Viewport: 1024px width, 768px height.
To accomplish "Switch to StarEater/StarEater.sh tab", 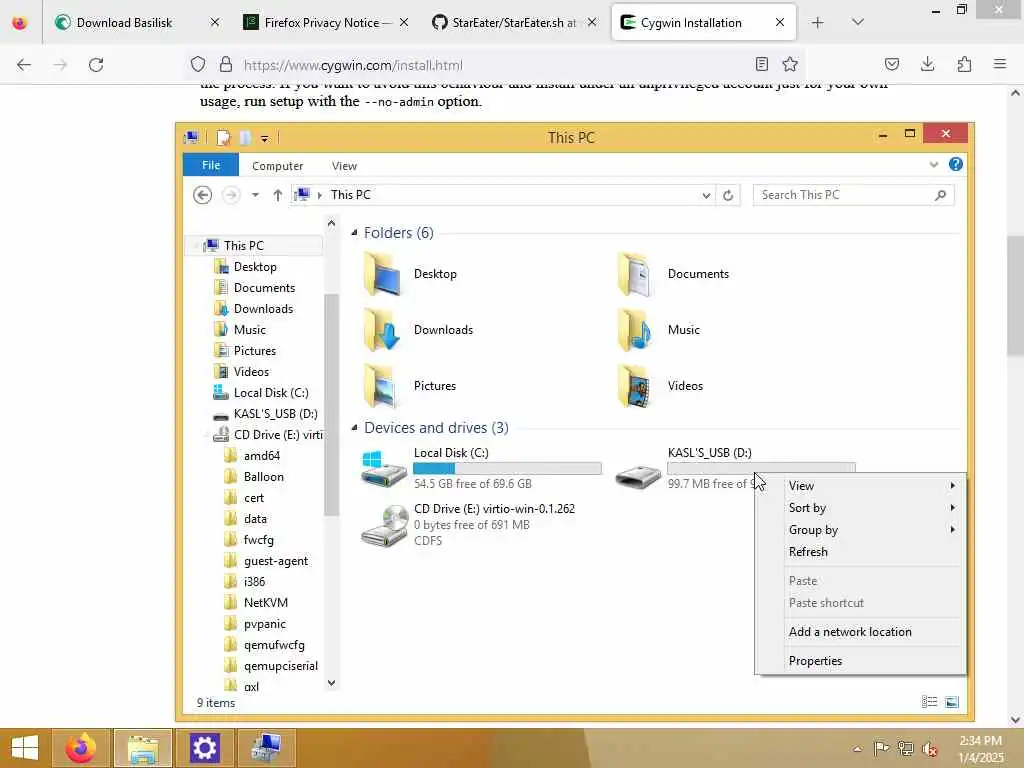I will (x=514, y=23).
